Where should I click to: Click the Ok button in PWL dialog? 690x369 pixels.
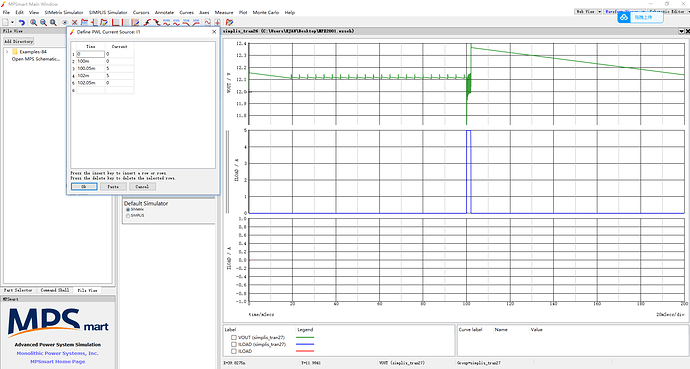pos(84,186)
